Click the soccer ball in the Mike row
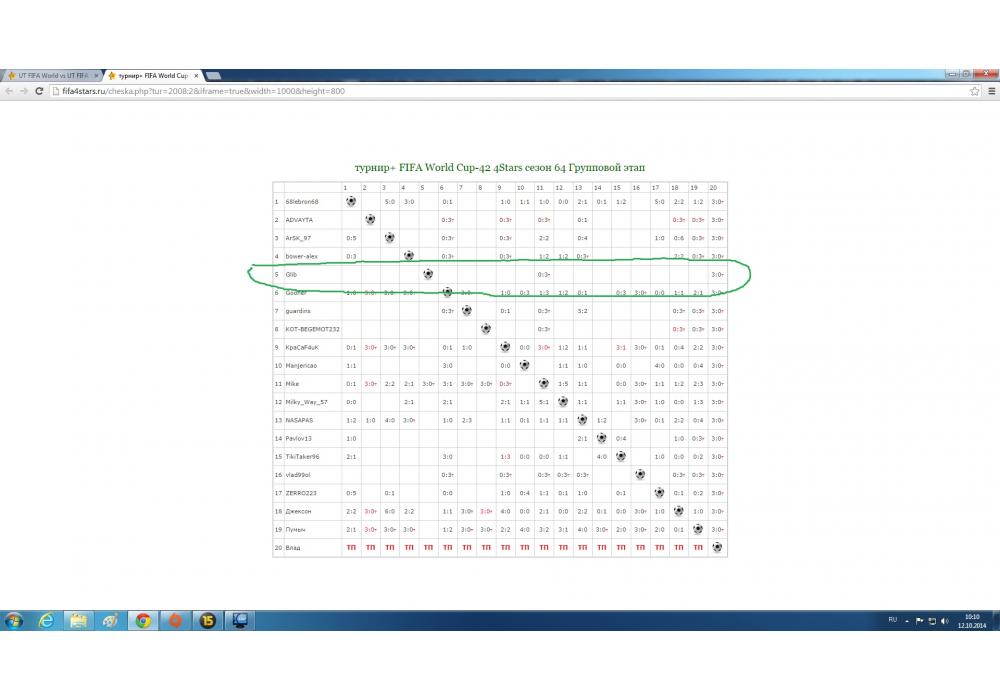This screenshot has height=700, width=1000. (x=544, y=383)
